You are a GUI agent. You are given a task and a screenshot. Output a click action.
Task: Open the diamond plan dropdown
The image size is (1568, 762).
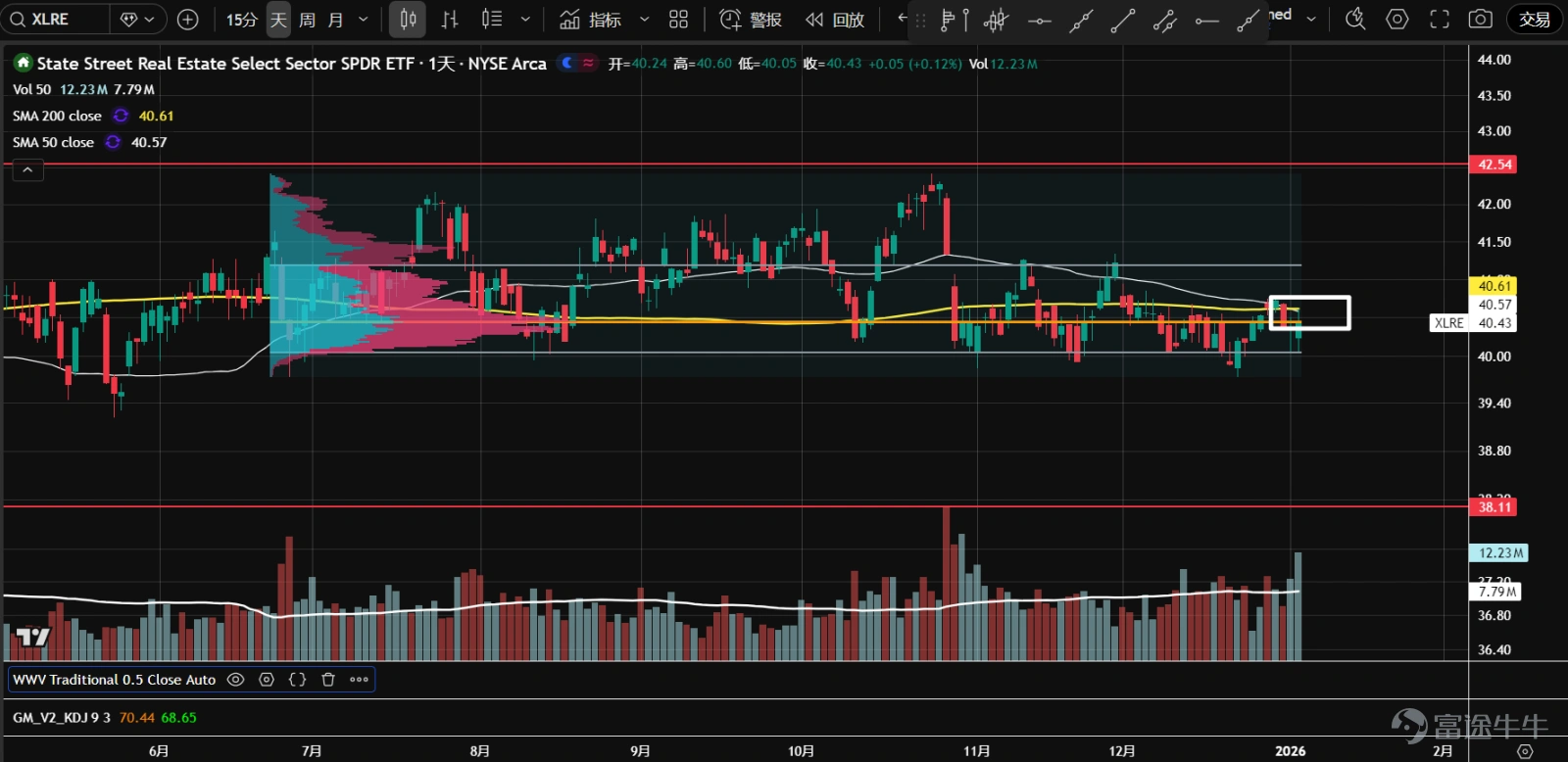pos(137,19)
